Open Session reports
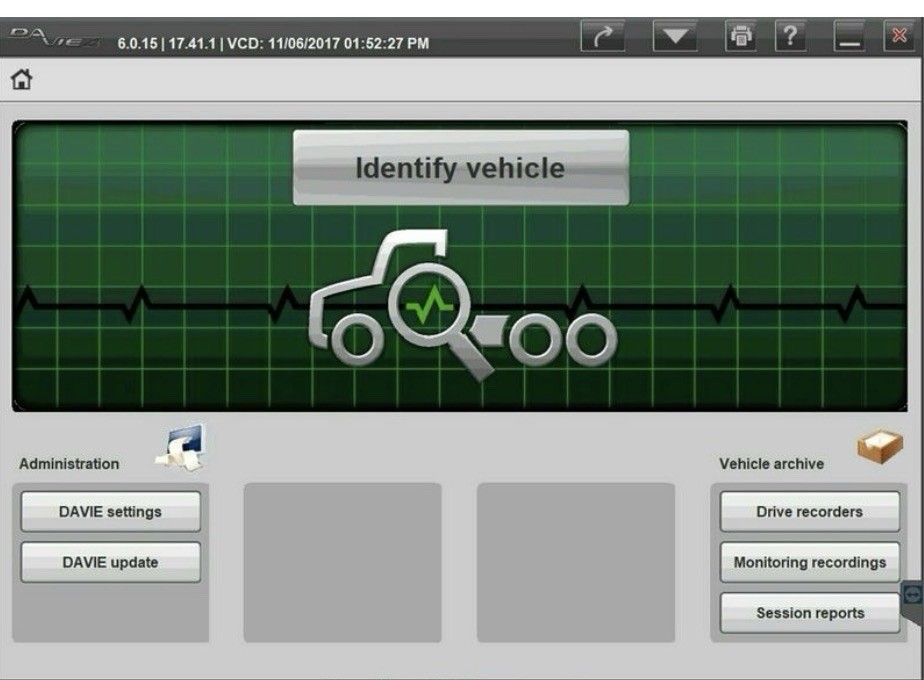Image resolution: width=924 pixels, height=680 pixels. click(810, 613)
